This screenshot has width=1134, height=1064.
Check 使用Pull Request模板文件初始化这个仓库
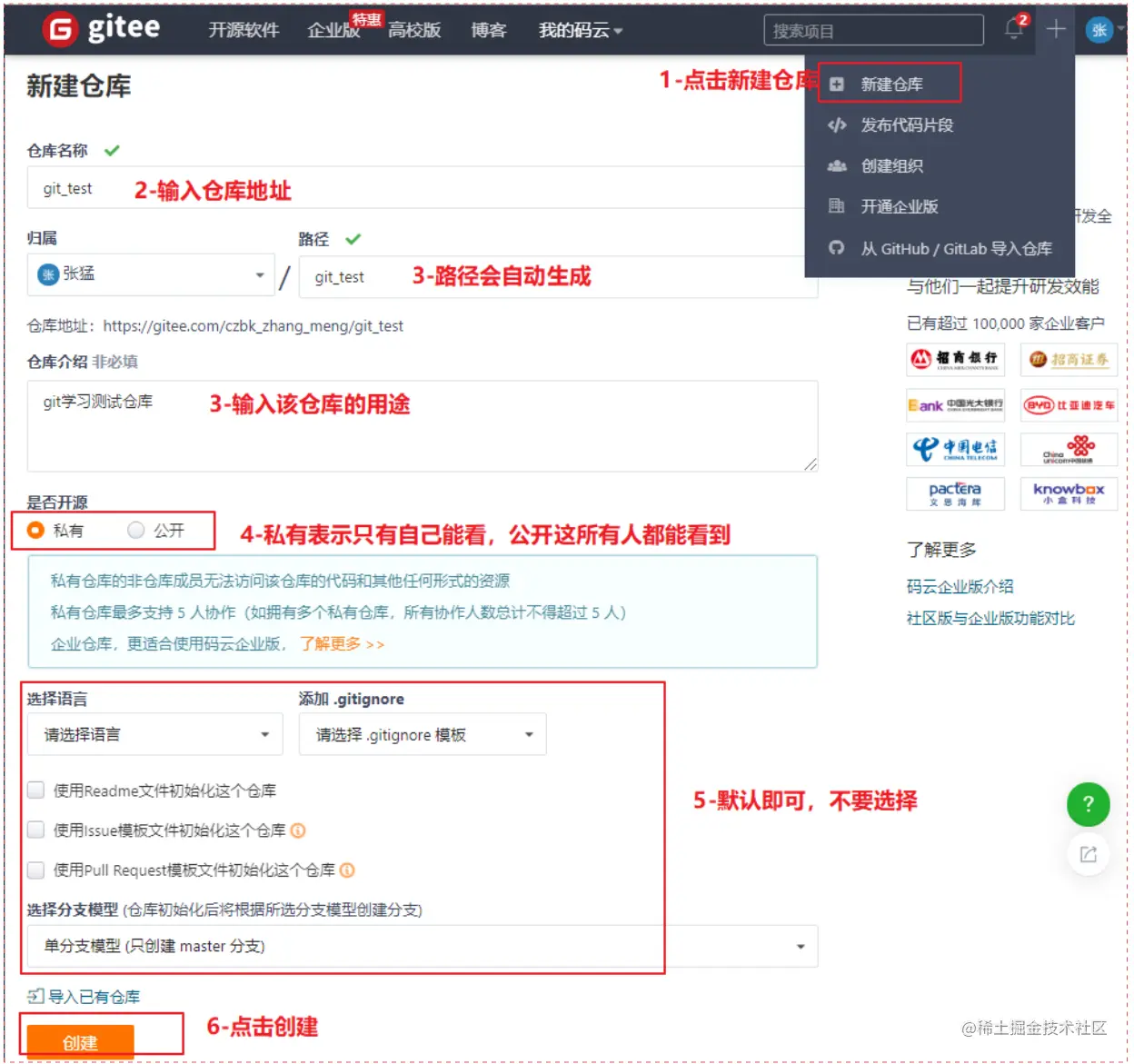(x=36, y=870)
